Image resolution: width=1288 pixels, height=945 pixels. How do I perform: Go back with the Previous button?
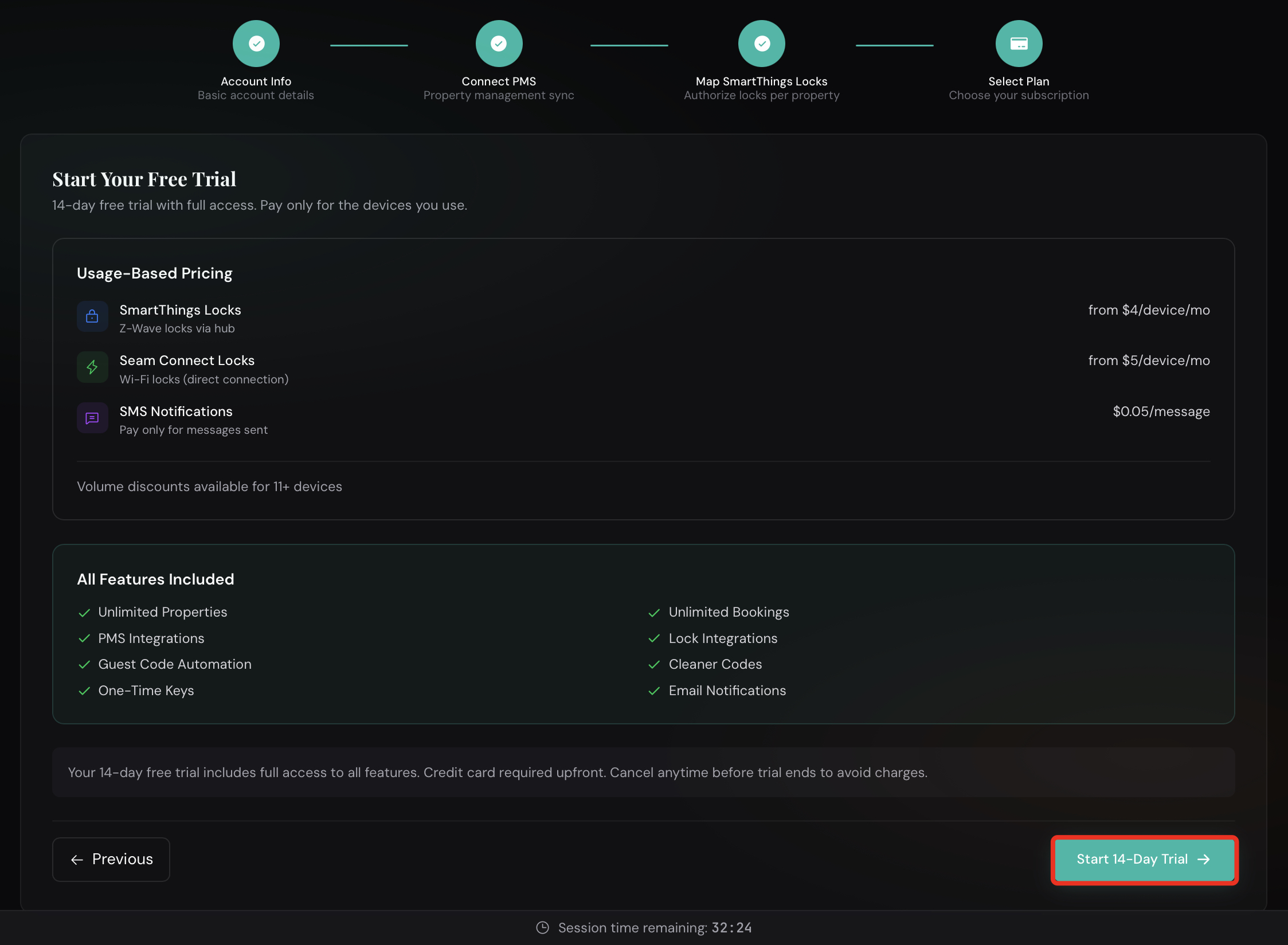pos(111,859)
